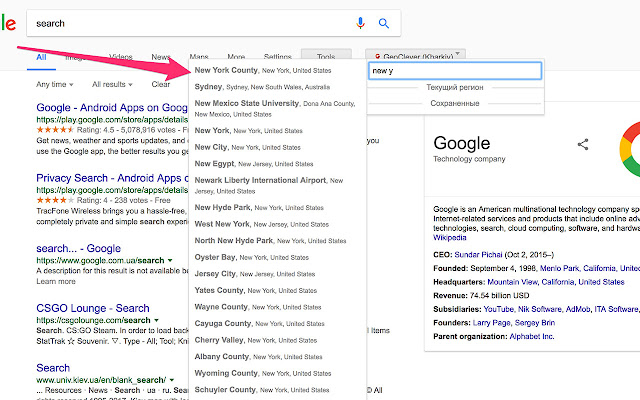The height and width of the screenshot is (400, 640).
Task: Select Oyster Bay suggestion
Action: click(x=278, y=258)
